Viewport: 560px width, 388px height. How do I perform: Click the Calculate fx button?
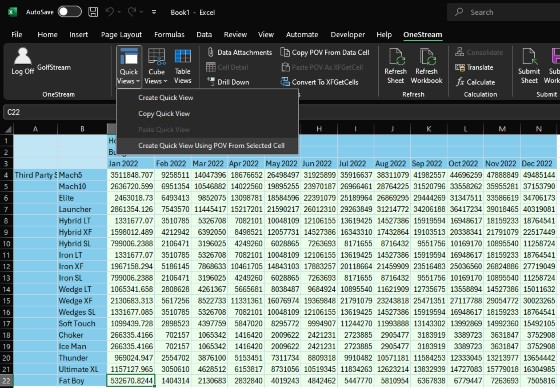[475, 82]
